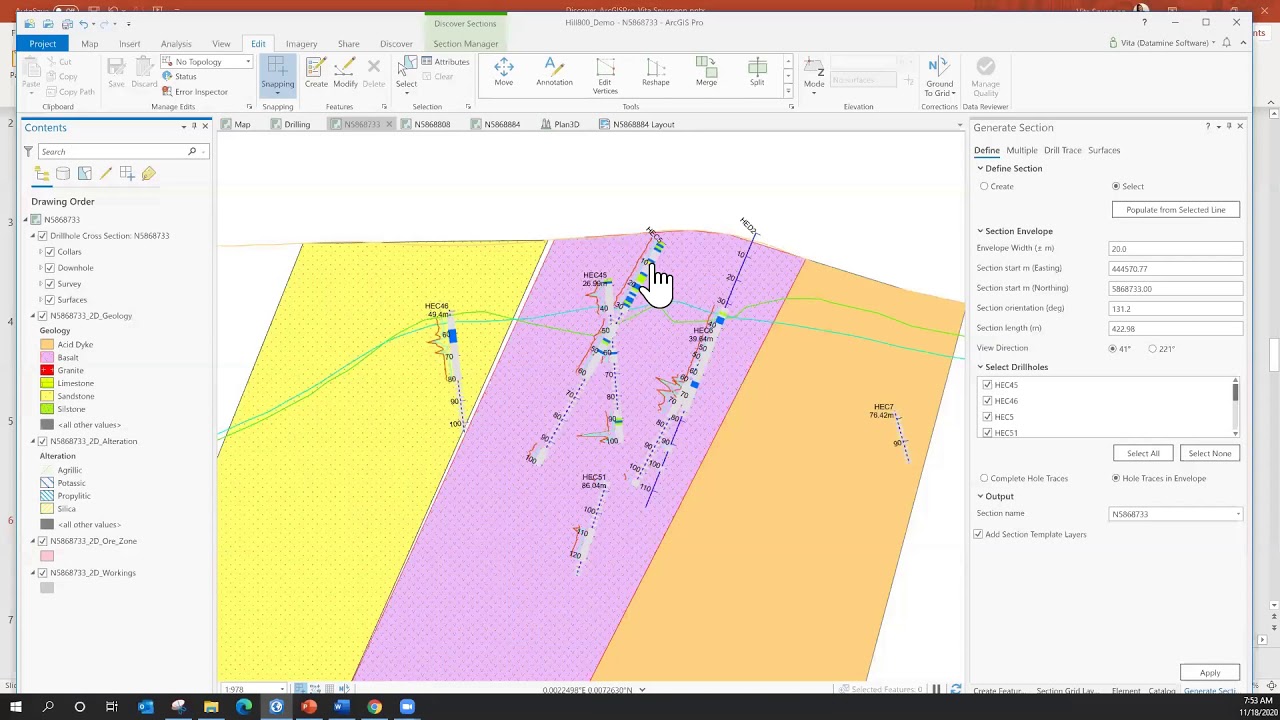Image resolution: width=1280 pixels, height=720 pixels.
Task: Toggle Surfaces layer visibility
Action: (50, 300)
